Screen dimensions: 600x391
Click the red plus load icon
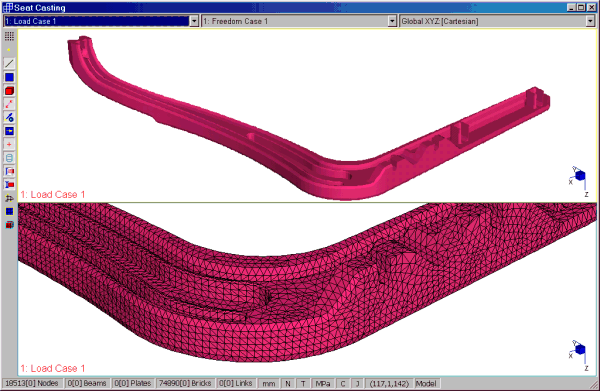(9, 144)
